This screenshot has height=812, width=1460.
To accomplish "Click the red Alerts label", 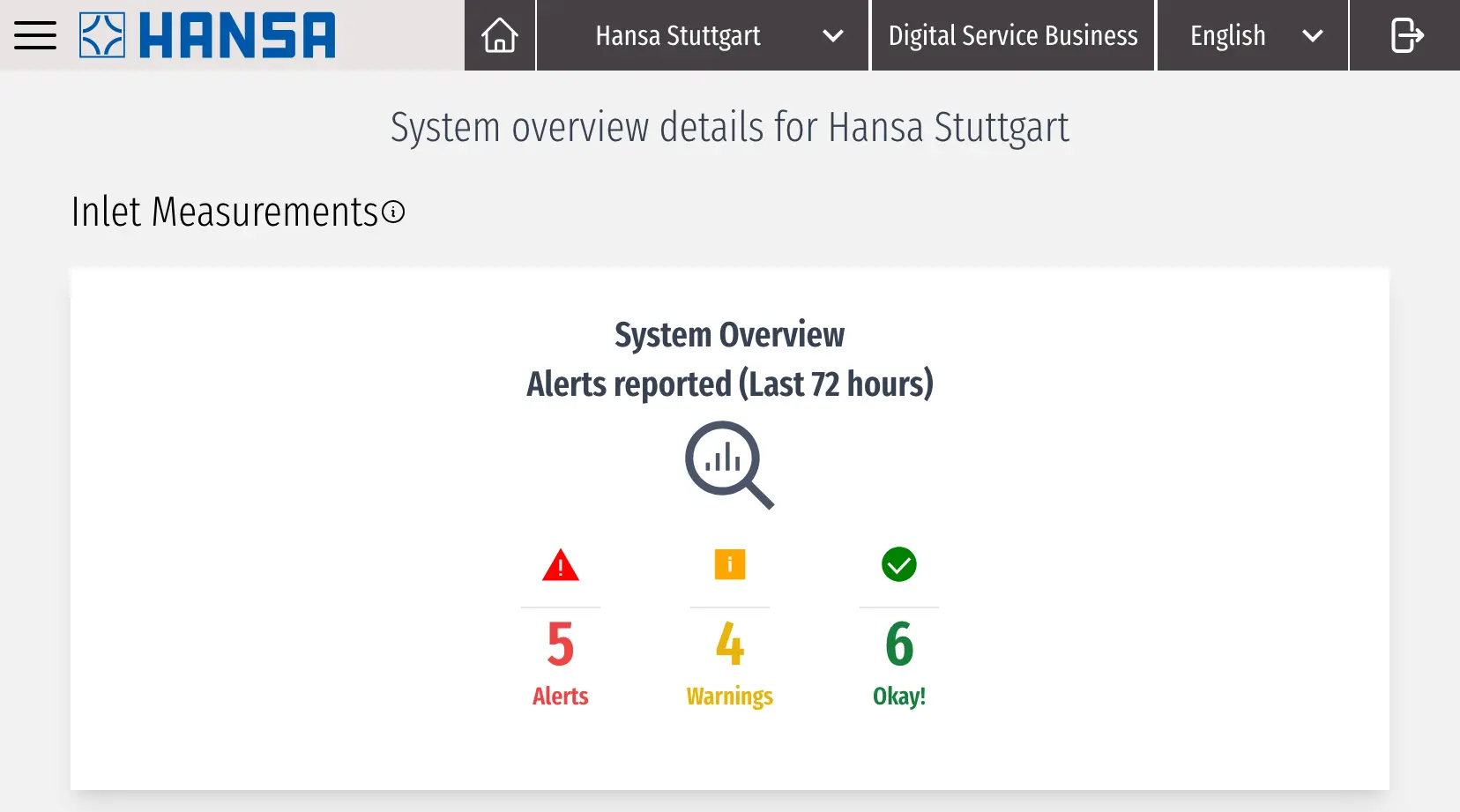I will click(561, 696).
